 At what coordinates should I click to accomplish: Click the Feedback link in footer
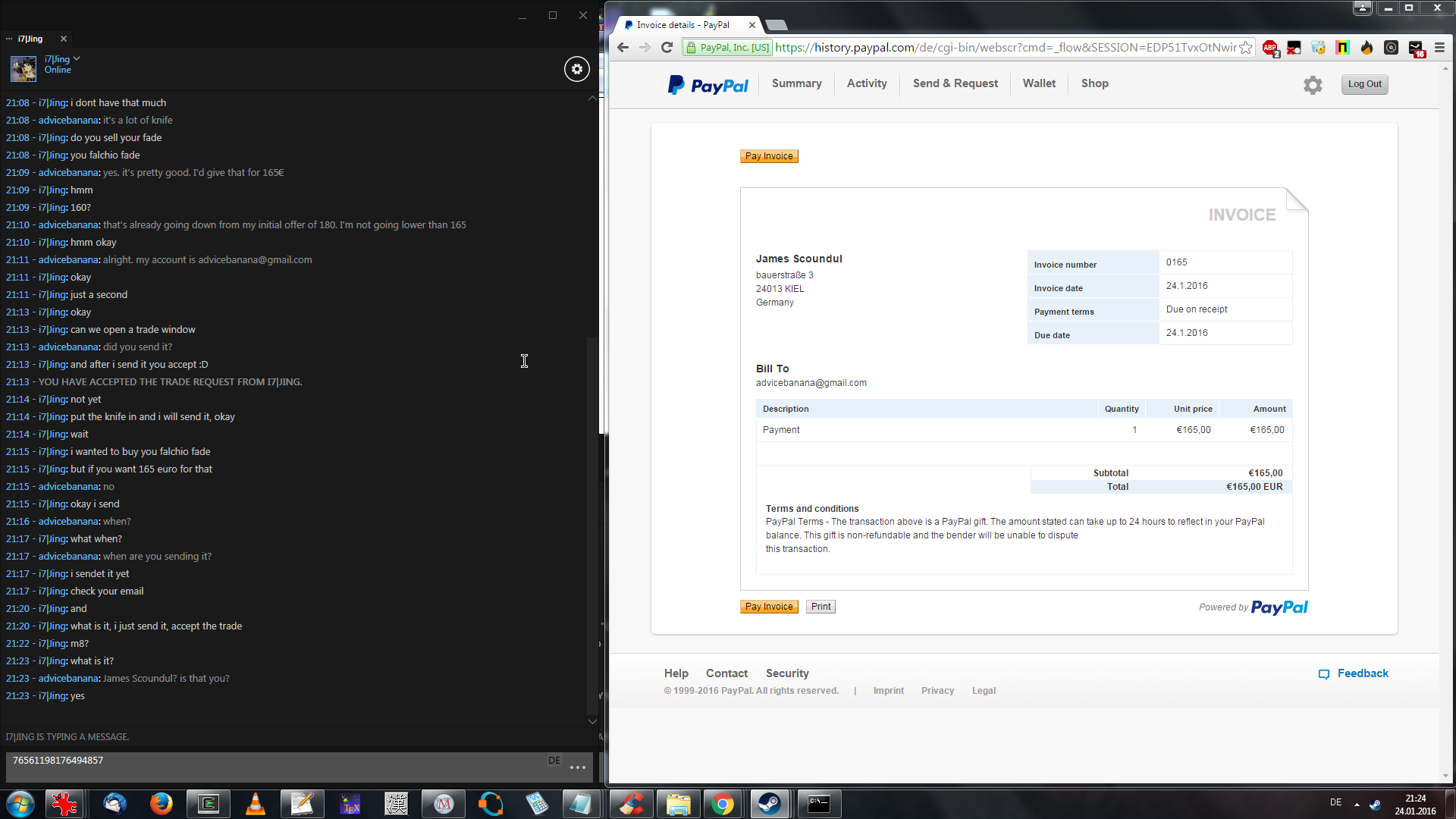(x=1362, y=673)
